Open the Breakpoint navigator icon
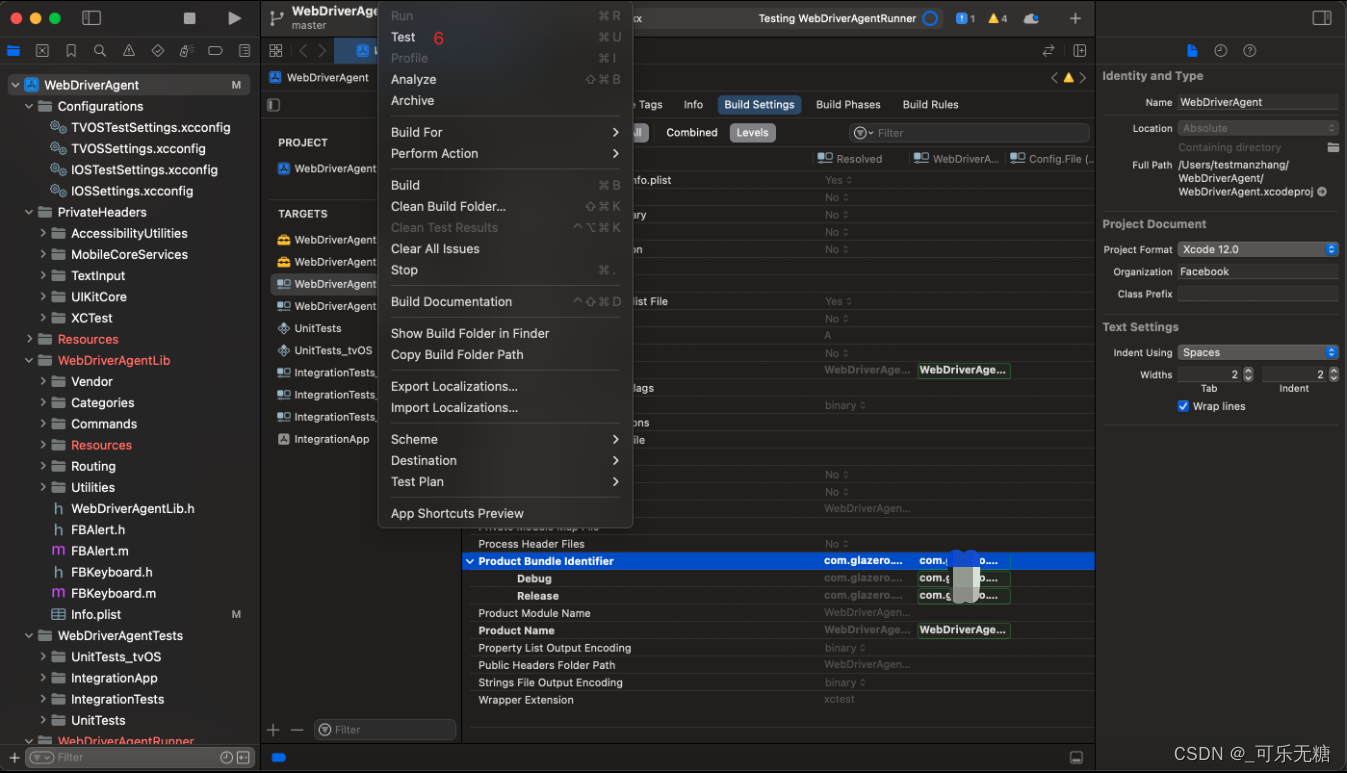This screenshot has height=773, width=1347. pos(215,50)
